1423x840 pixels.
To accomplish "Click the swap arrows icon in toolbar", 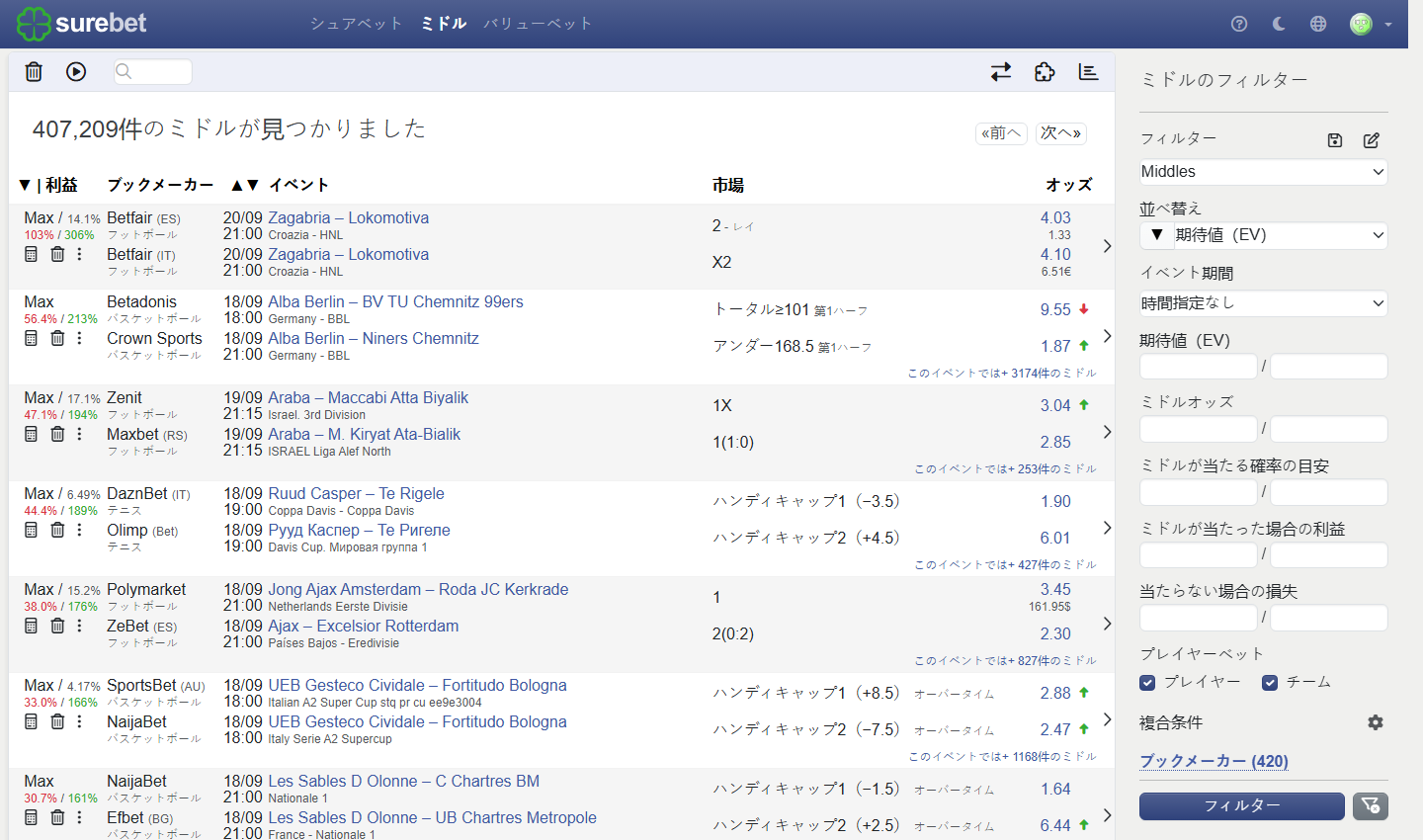I will tap(1001, 71).
